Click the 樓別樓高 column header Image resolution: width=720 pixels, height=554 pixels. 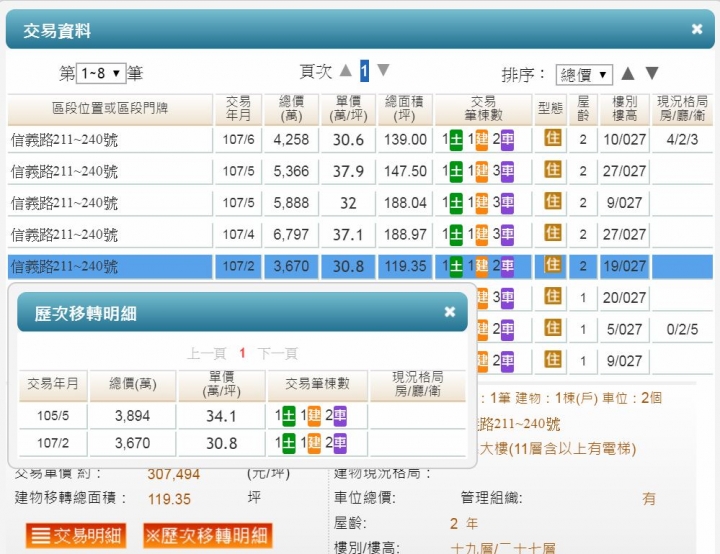coord(624,109)
